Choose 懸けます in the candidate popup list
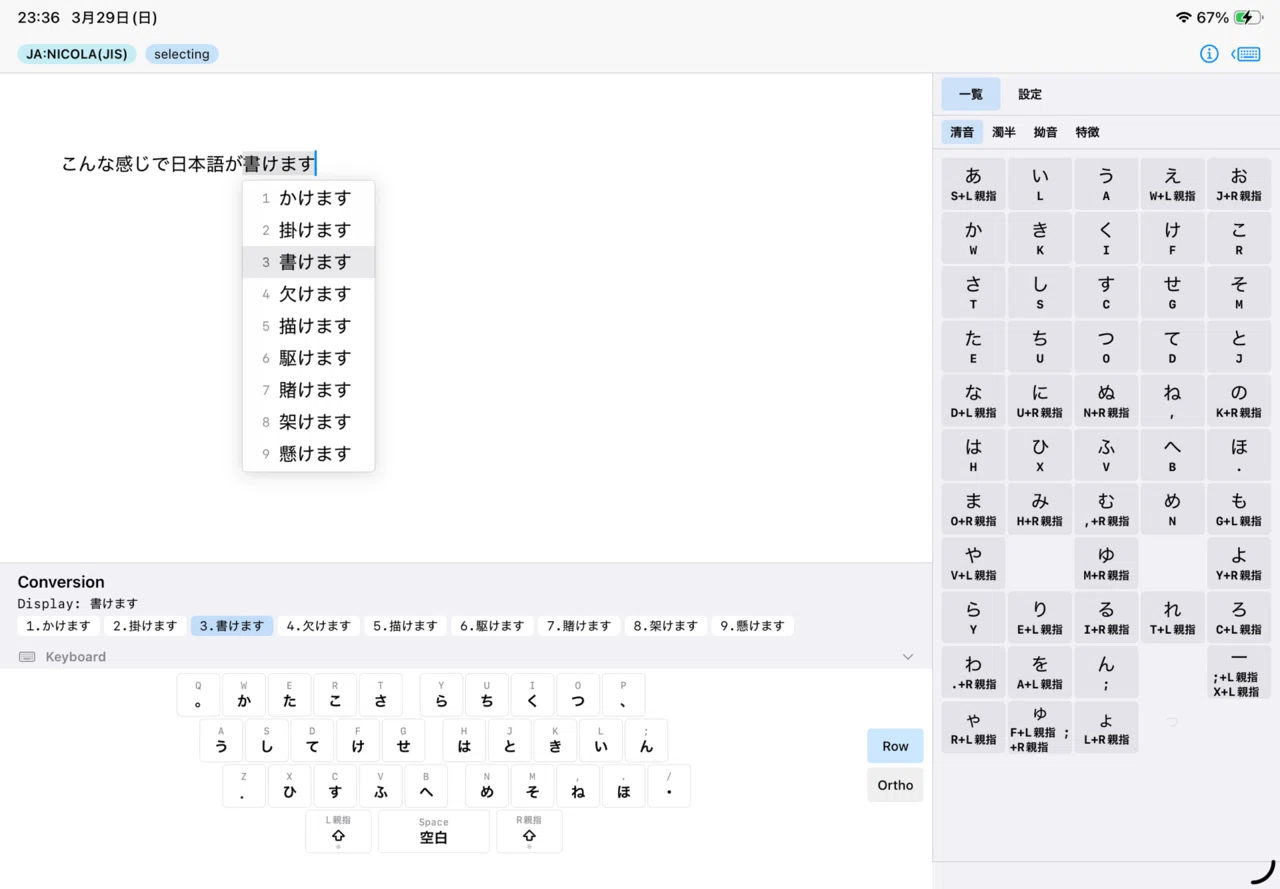Image resolution: width=1280 pixels, height=889 pixels. coord(309,454)
